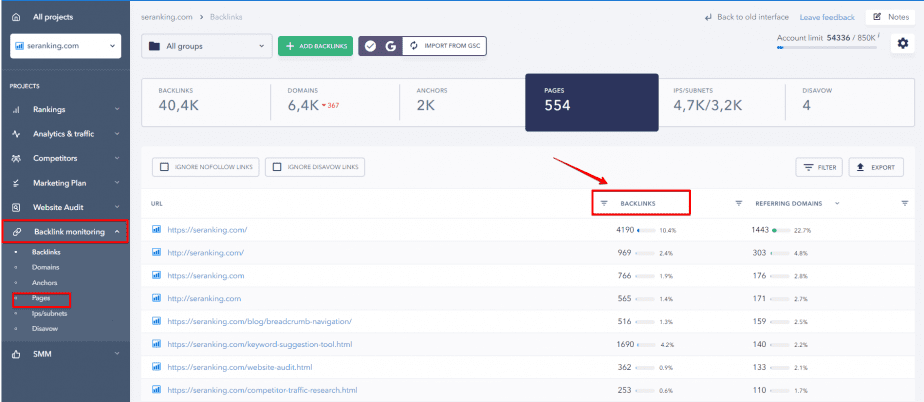Image resolution: width=924 pixels, height=402 pixels.
Task: Click the Export button
Action: point(876,167)
